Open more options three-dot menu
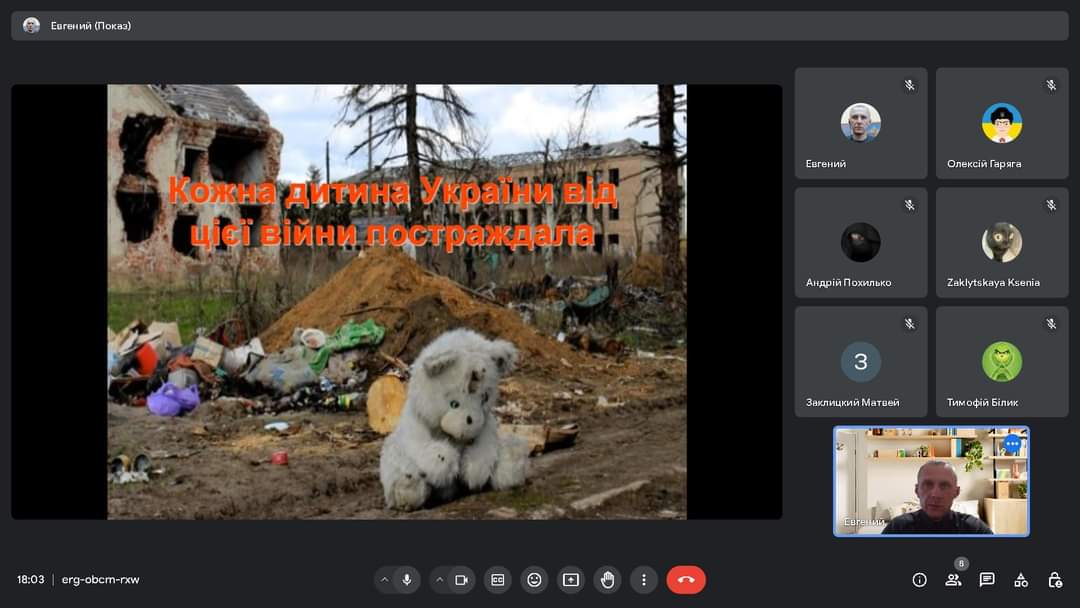This screenshot has width=1080, height=608. click(644, 580)
